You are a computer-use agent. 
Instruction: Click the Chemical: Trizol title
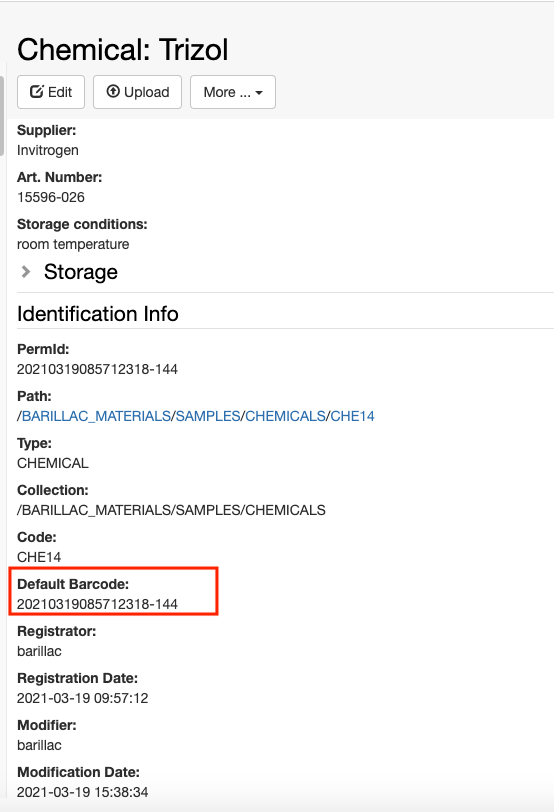point(123,50)
